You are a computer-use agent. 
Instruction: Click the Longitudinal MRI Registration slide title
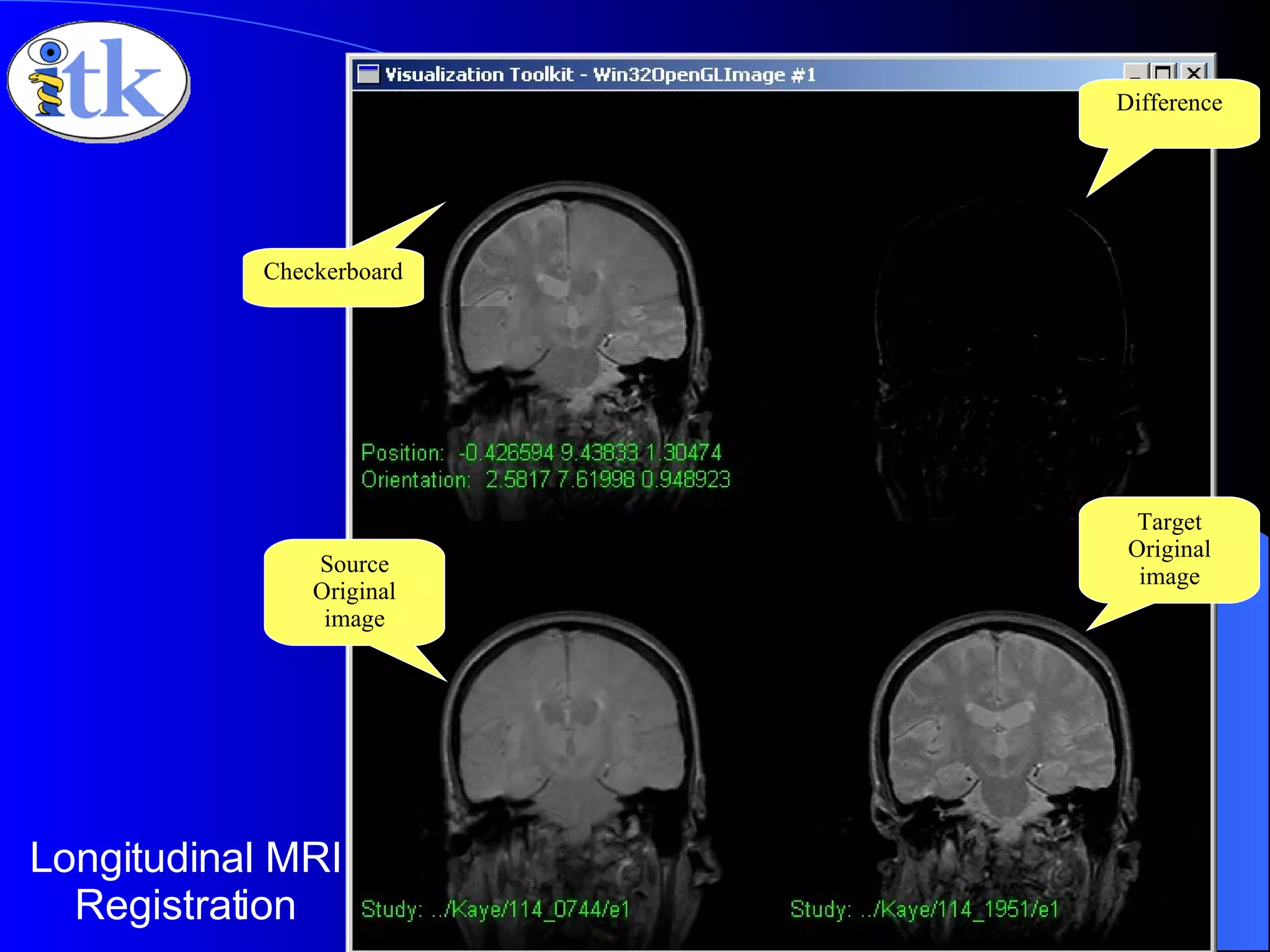(x=185, y=881)
